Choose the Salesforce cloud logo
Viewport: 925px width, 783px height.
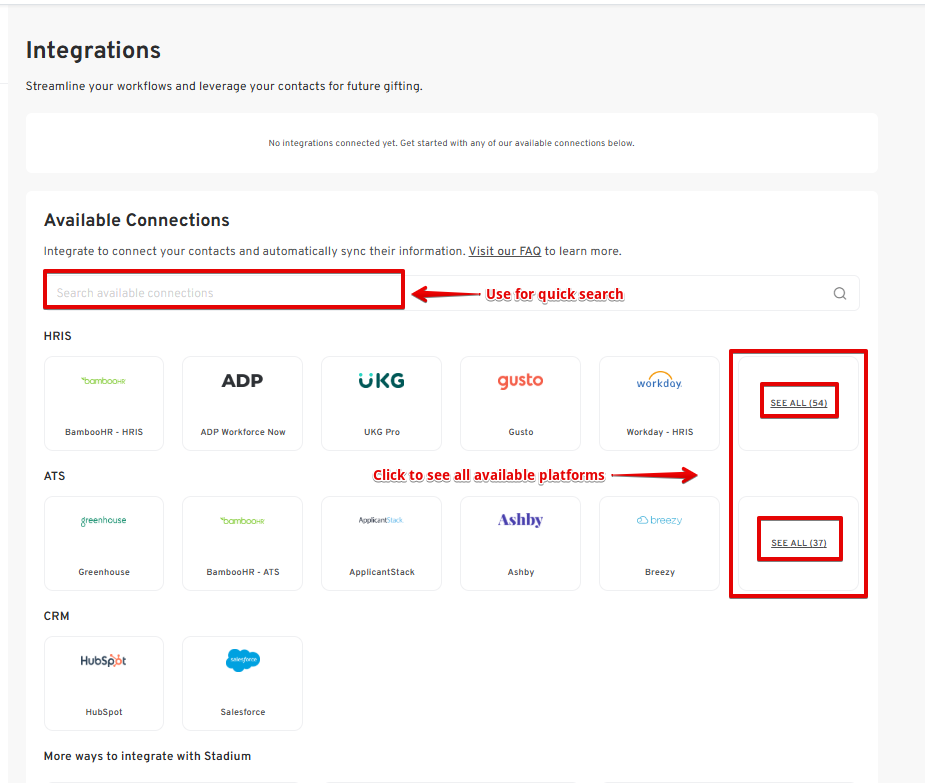tap(242, 660)
